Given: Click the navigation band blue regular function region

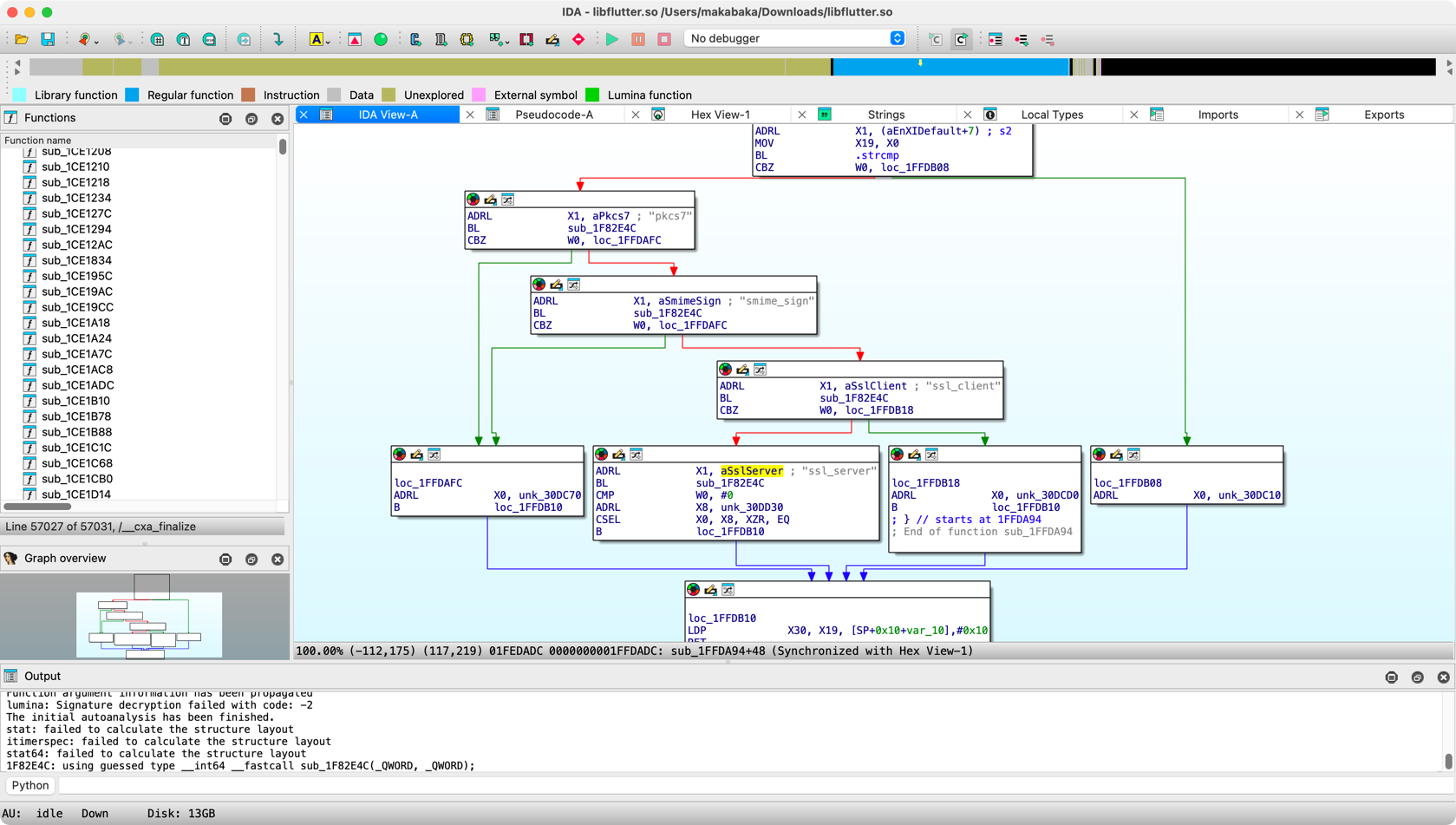Looking at the screenshot, I should click(x=950, y=67).
